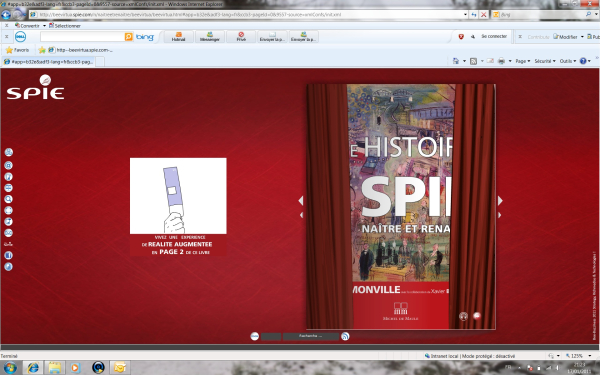Image resolution: width=600 pixels, height=375 pixels.
Task: Click Se connecter in the toolbar
Action: pyautogui.click(x=494, y=36)
